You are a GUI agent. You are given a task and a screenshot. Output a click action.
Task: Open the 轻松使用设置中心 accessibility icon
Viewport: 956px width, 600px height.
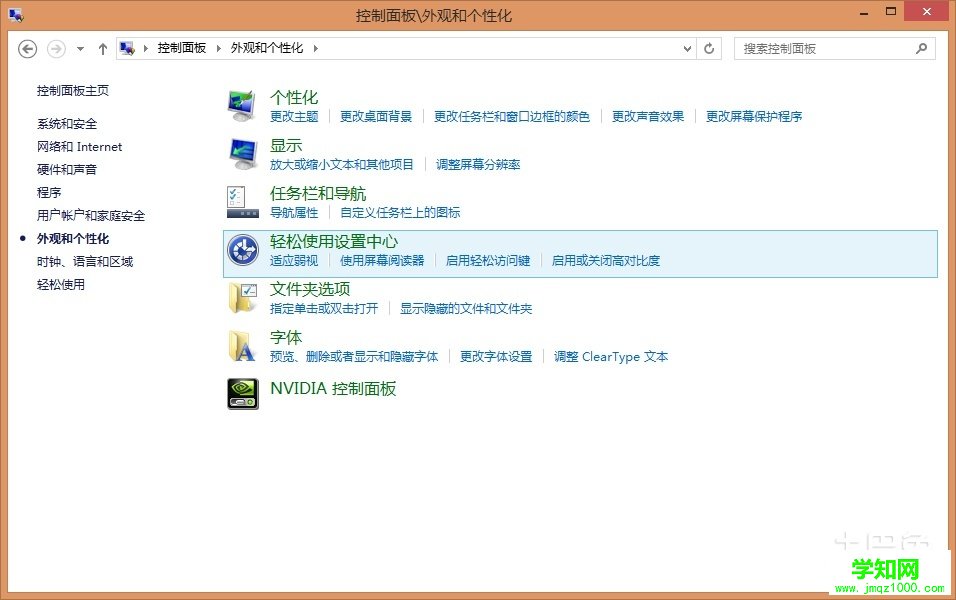point(240,251)
